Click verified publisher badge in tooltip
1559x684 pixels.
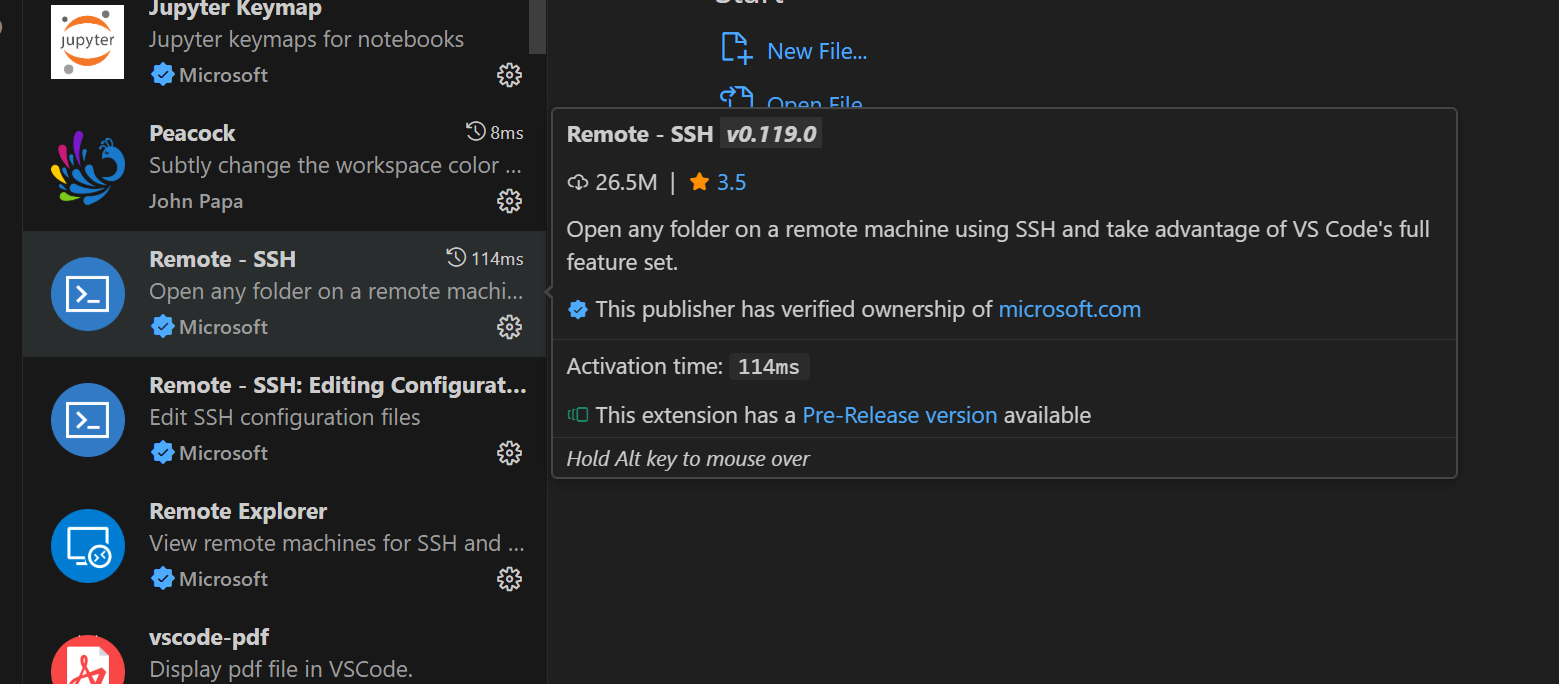click(578, 310)
